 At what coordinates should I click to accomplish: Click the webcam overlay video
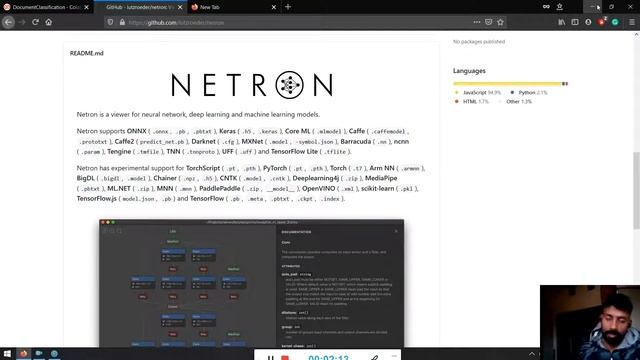click(x=590, y=322)
